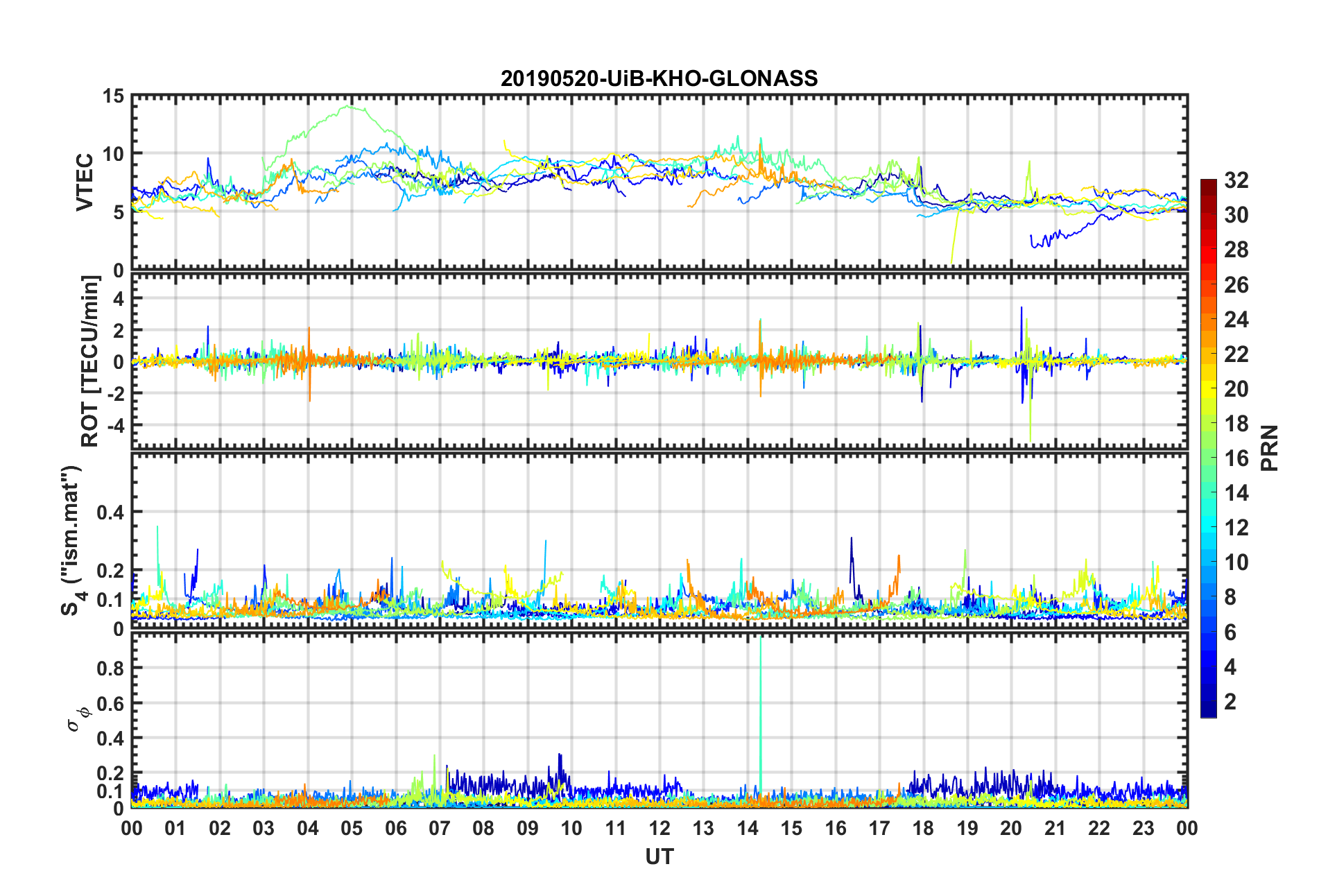Screen dimensions: 1319x896
Task: Click the sigma-phi y-axis label
Action: (x=77, y=719)
